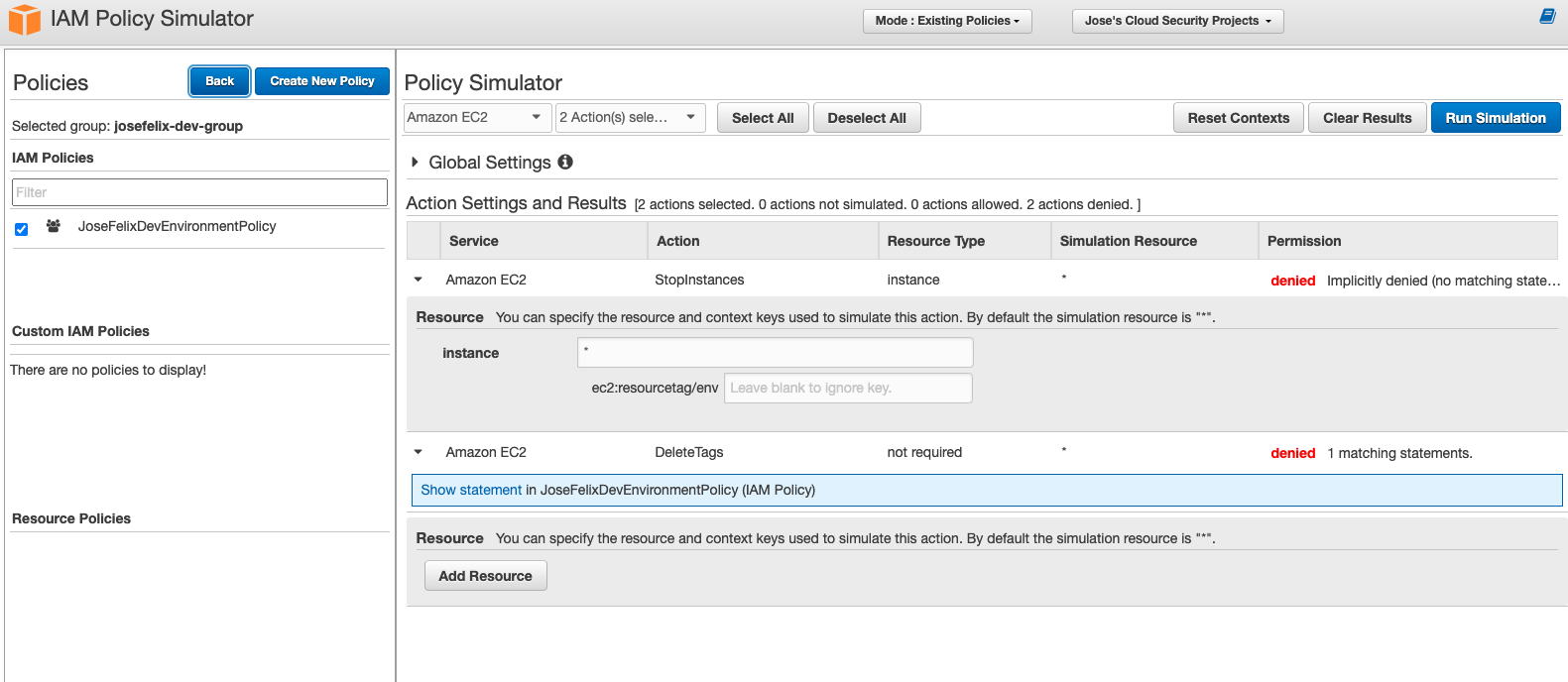Click the Deselect All button
The height and width of the screenshot is (682, 1568).
(867, 118)
